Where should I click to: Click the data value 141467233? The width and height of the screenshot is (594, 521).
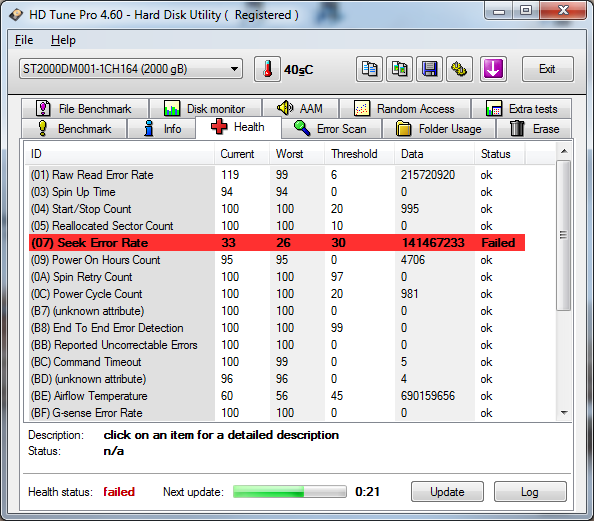pos(433,243)
